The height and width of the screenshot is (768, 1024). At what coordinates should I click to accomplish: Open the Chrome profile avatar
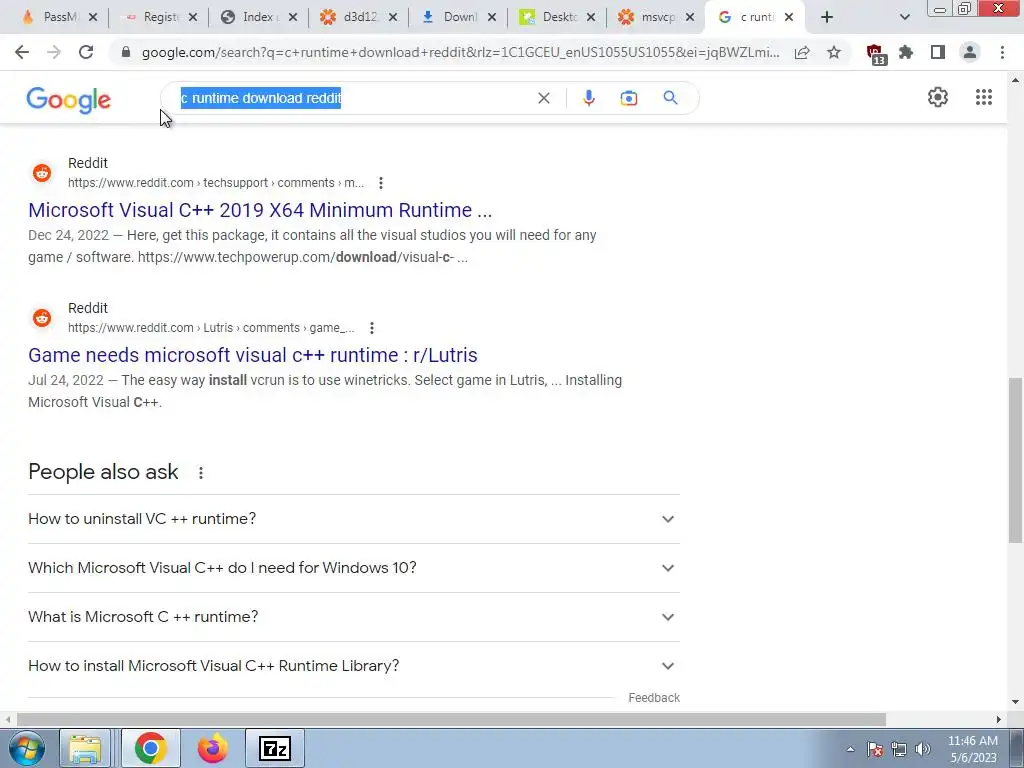(x=970, y=52)
